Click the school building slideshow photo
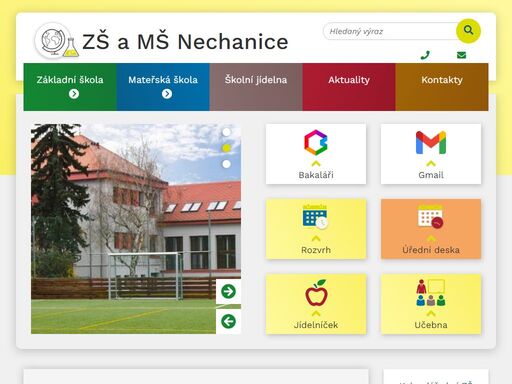Image resolution: width=512 pixels, height=384 pixels. 136,229
